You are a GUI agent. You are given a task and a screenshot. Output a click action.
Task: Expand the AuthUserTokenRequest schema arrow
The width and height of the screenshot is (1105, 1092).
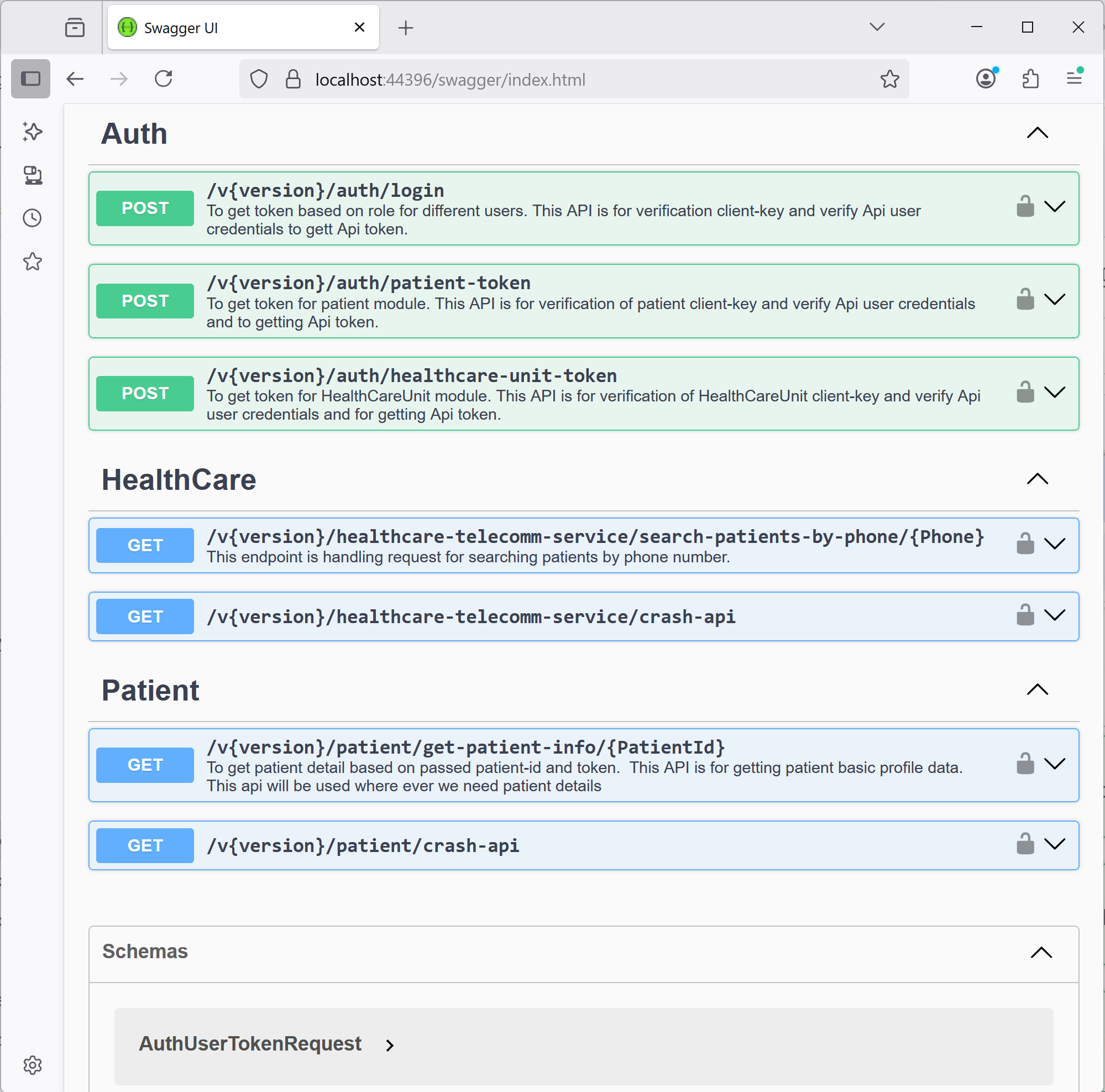pyautogui.click(x=390, y=1045)
